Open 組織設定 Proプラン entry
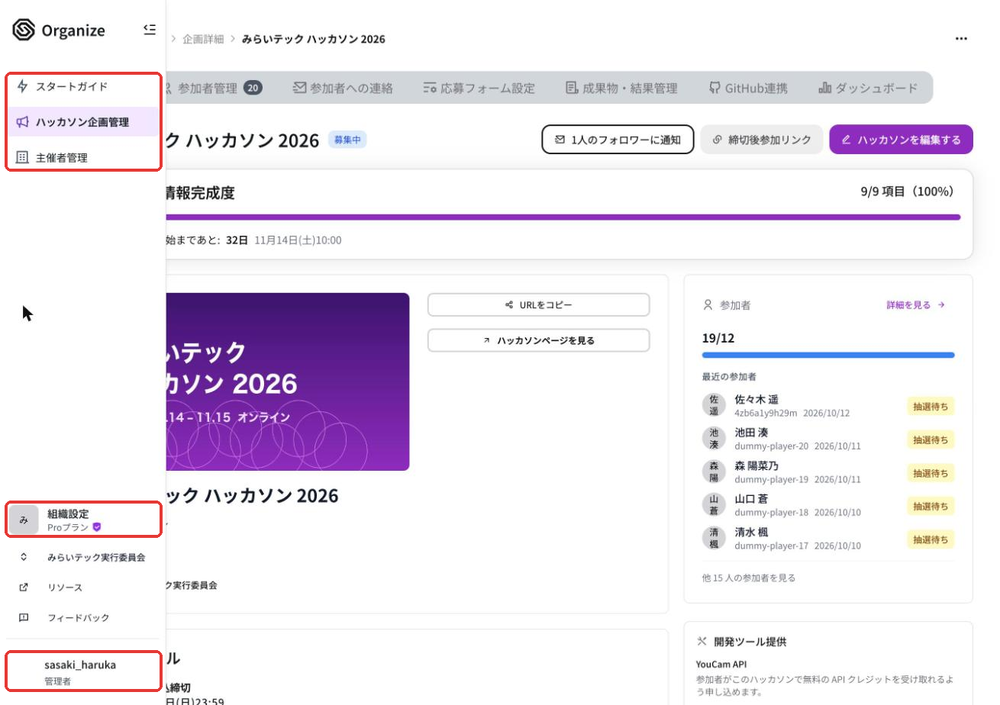The height and width of the screenshot is (705, 1000). (83, 520)
